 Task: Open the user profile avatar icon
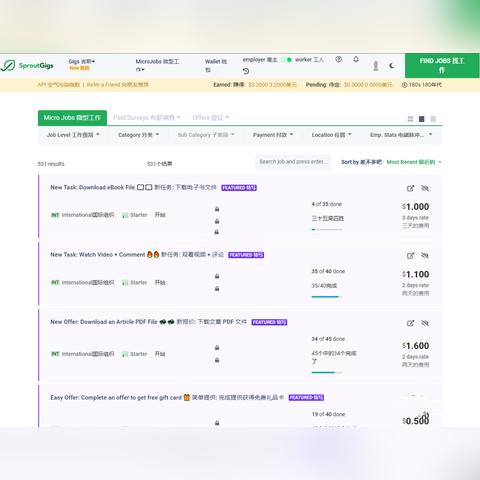tap(376, 66)
